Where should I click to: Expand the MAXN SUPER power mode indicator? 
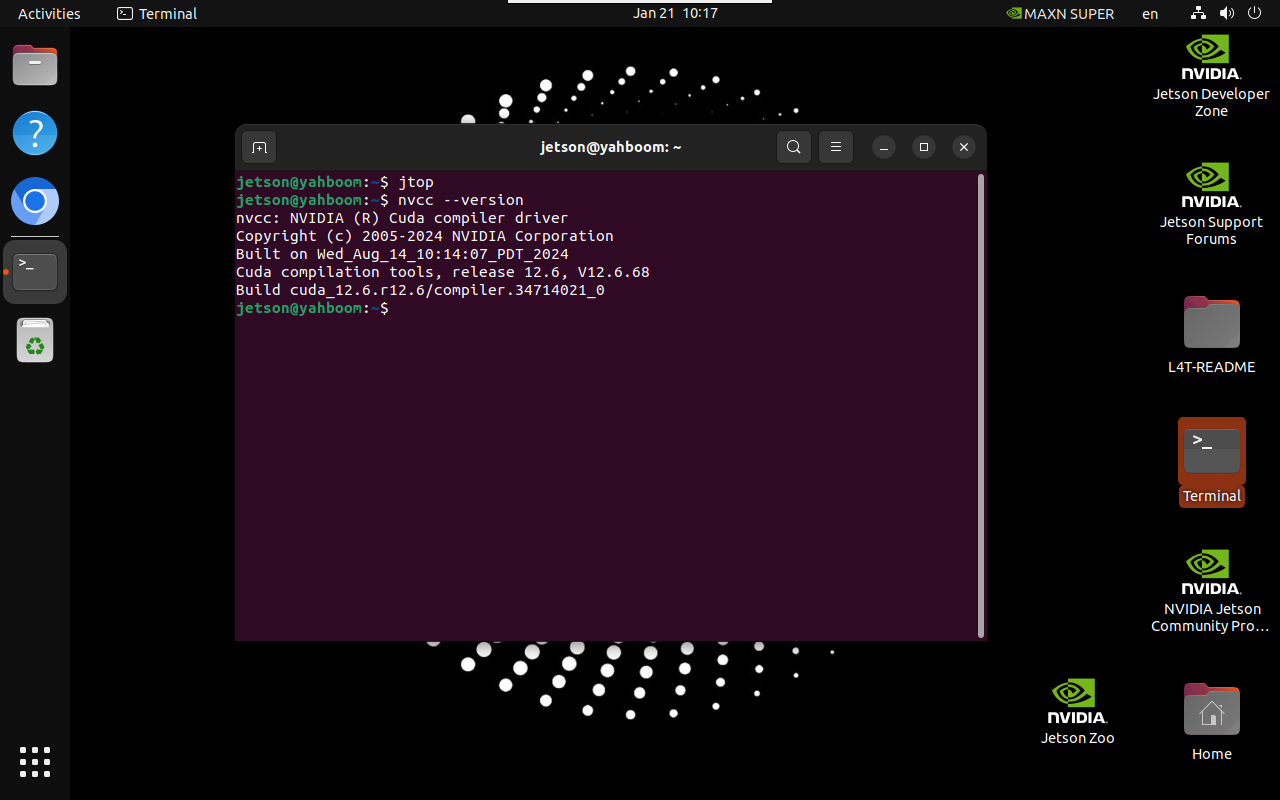pyautogui.click(x=1060, y=13)
